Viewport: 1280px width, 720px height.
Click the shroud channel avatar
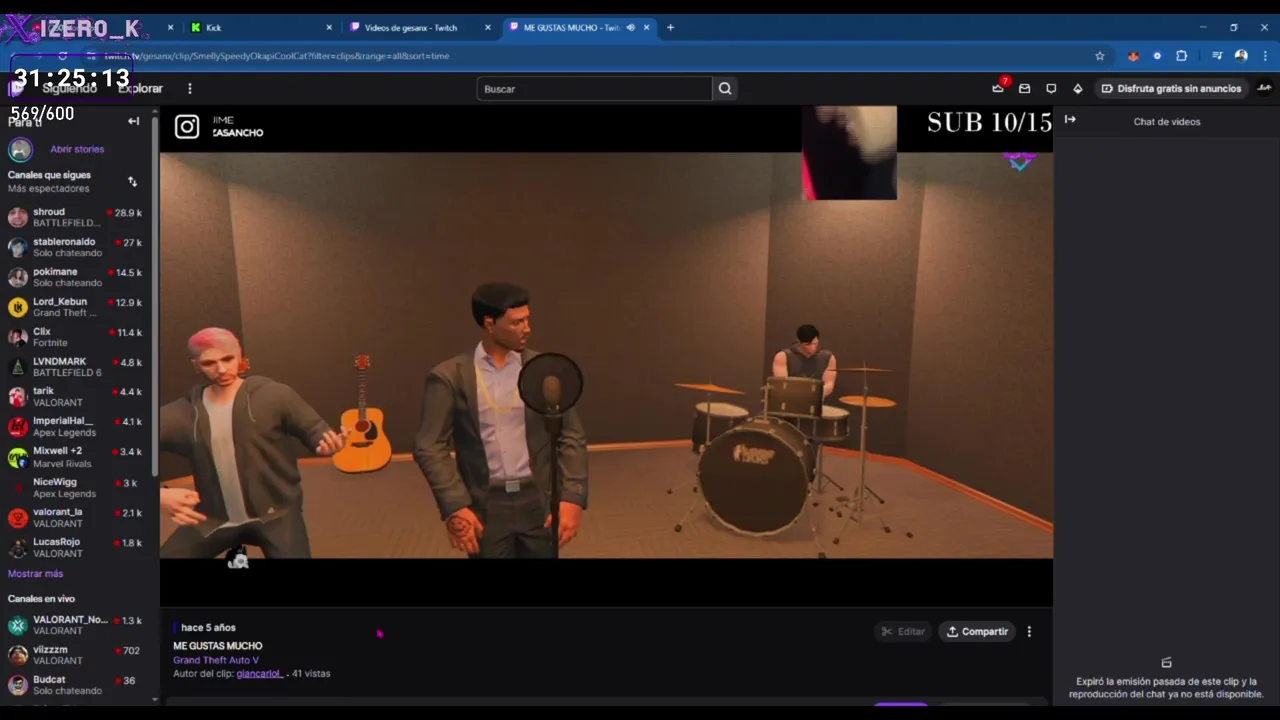click(18, 217)
